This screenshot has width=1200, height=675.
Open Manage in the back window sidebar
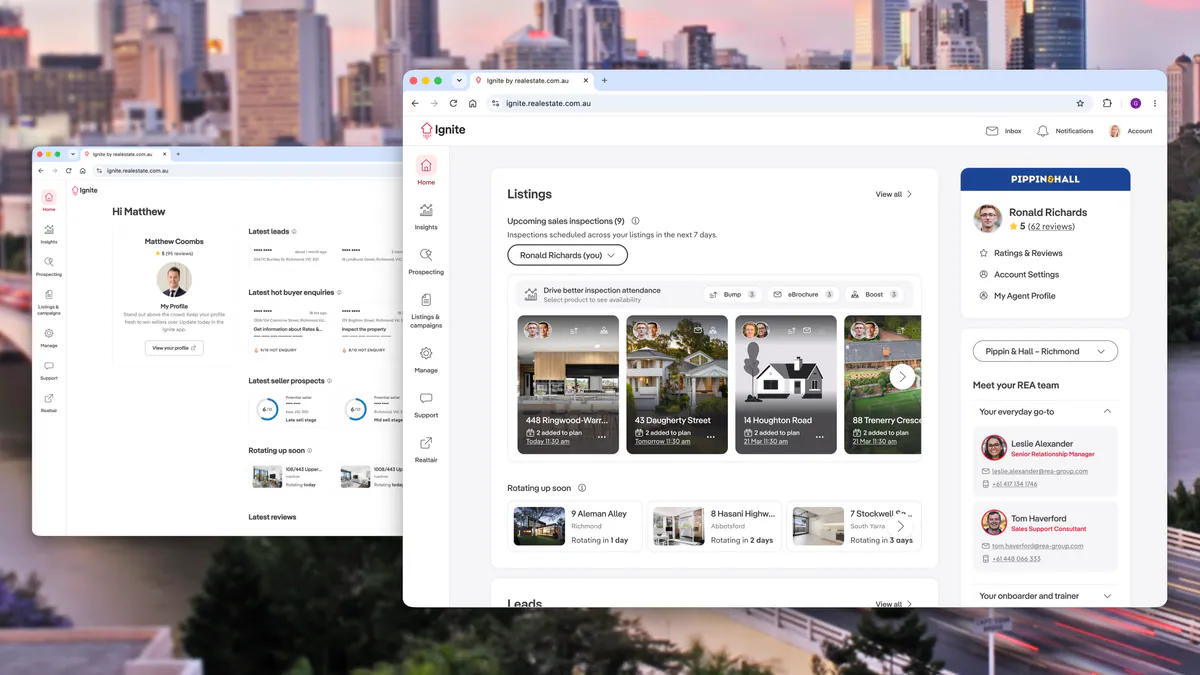tap(49, 337)
